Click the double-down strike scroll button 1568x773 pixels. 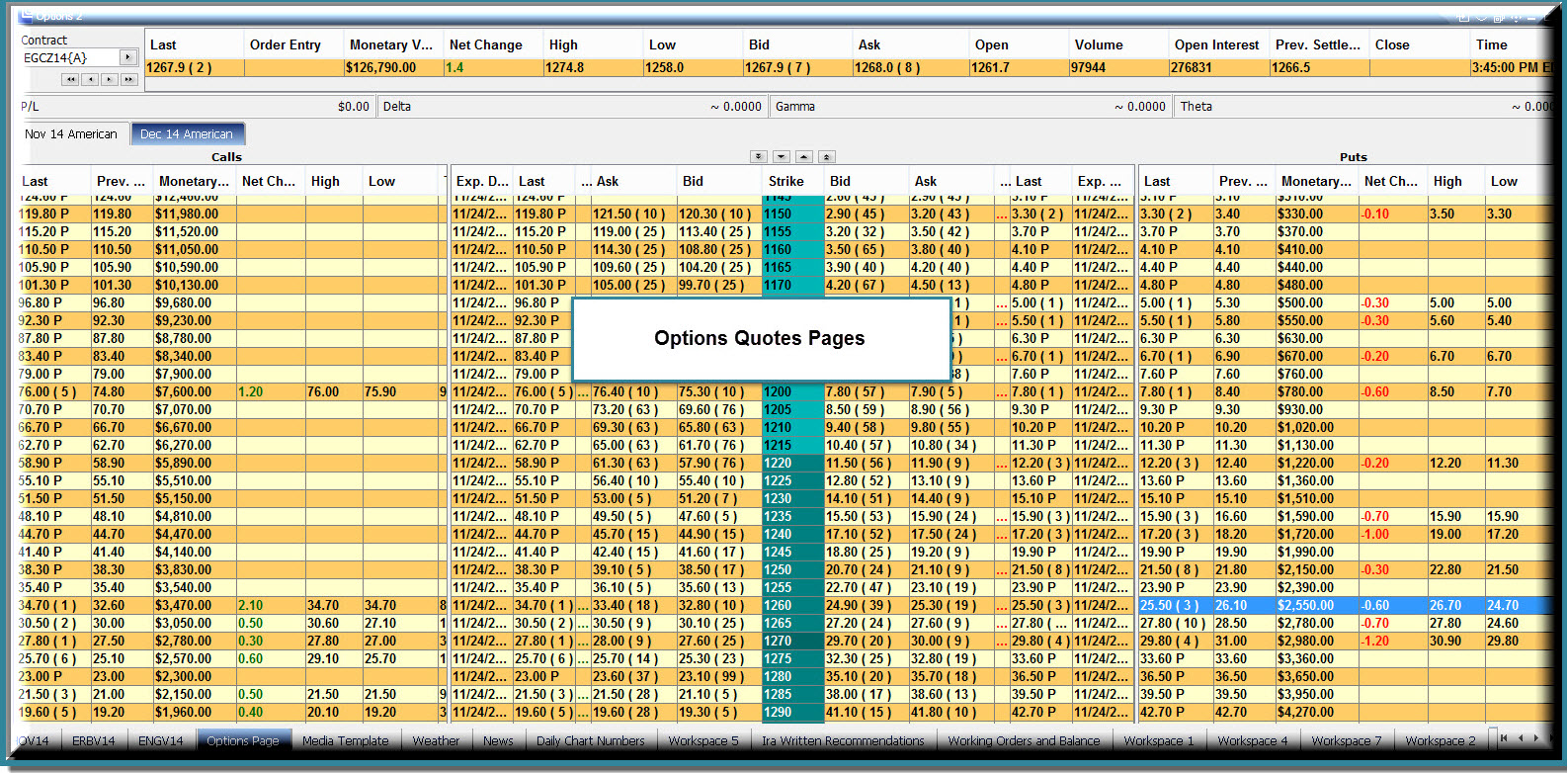click(x=759, y=157)
